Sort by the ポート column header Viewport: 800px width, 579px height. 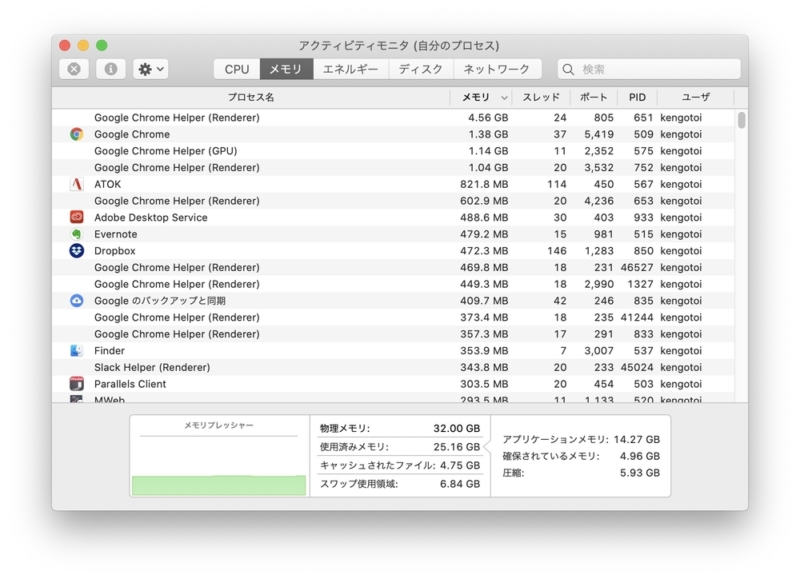point(593,97)
